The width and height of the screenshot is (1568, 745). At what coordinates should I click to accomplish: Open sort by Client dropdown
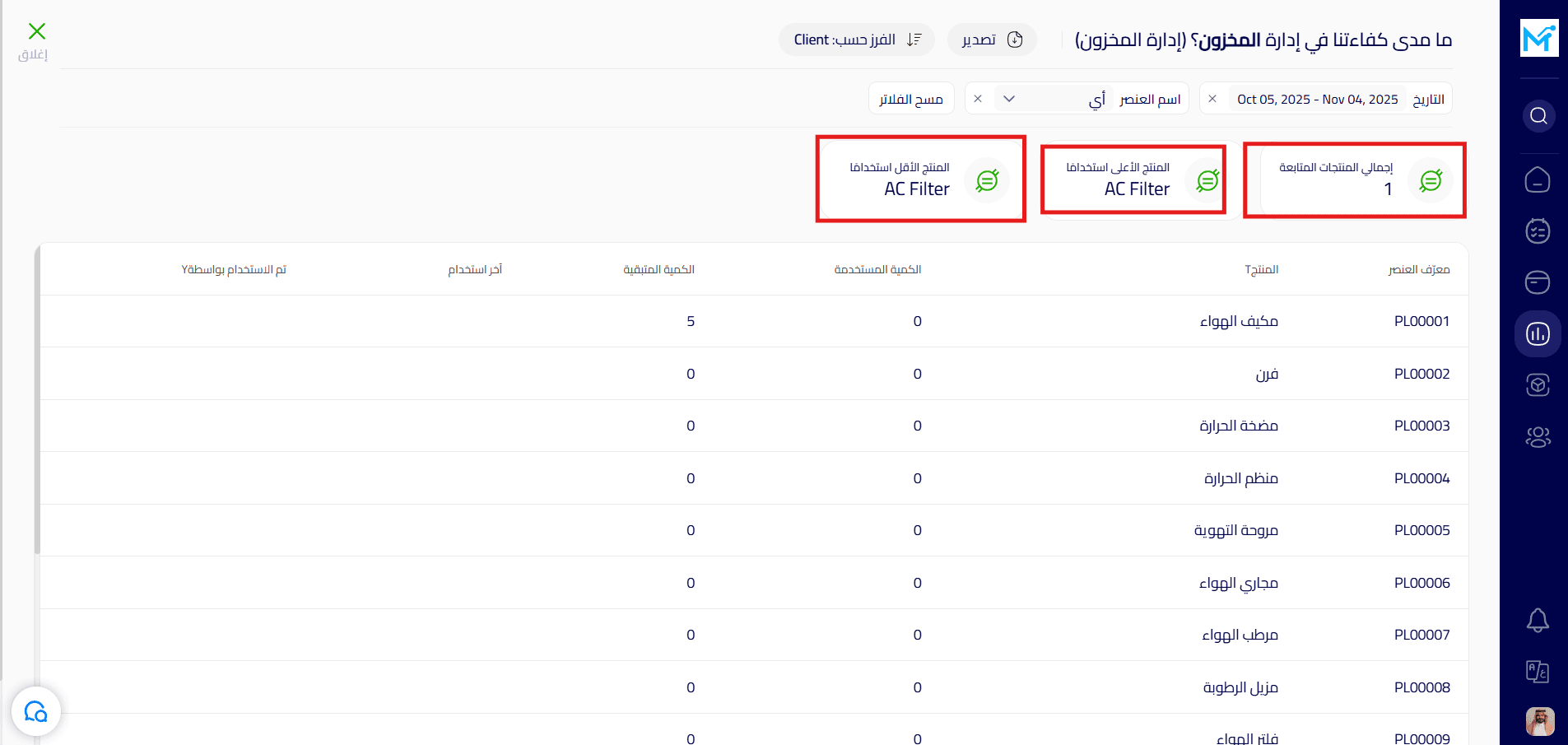point(857,40)
